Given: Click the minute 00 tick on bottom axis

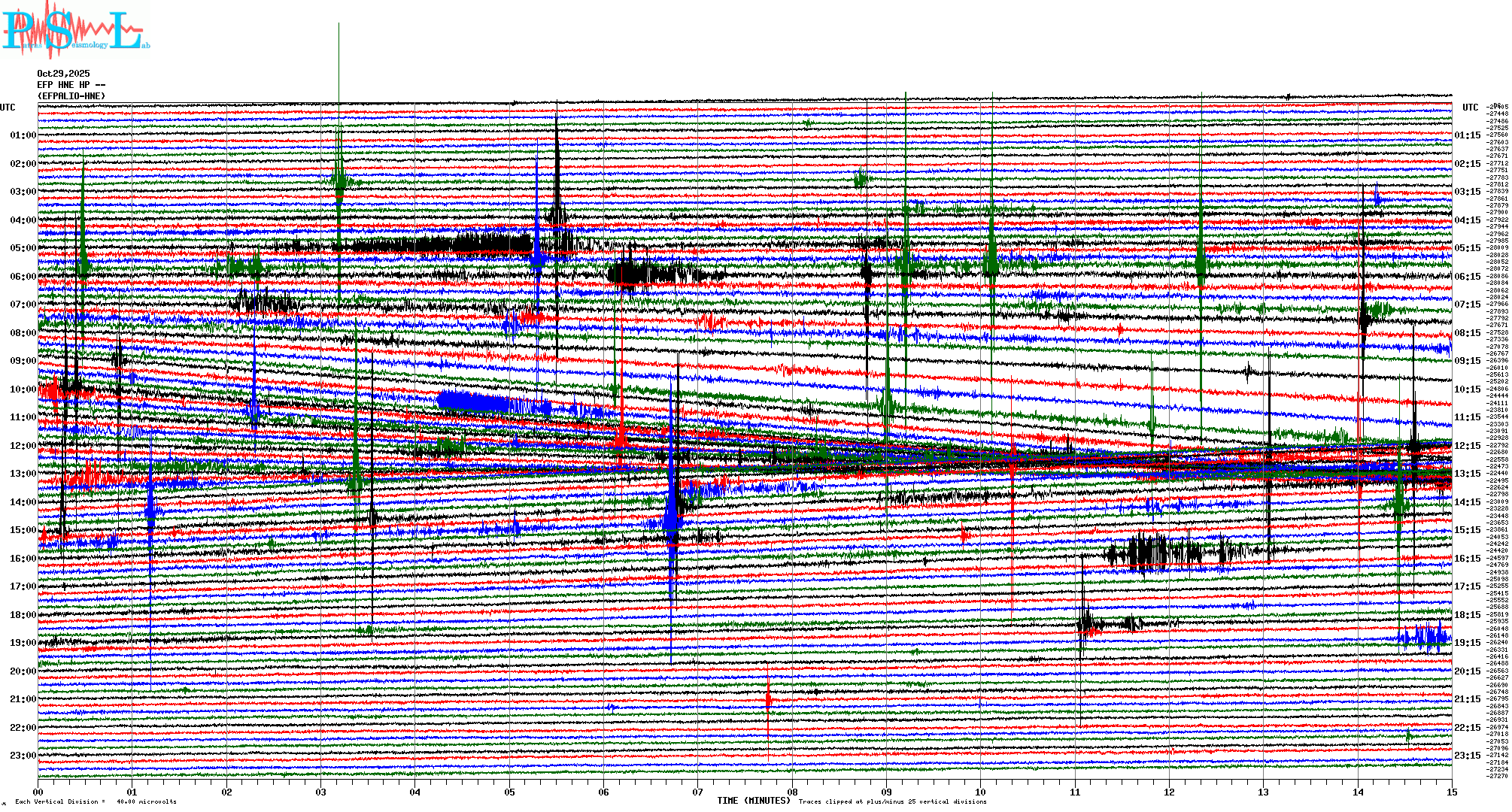Looking at the screenshot, I should 38,792.
